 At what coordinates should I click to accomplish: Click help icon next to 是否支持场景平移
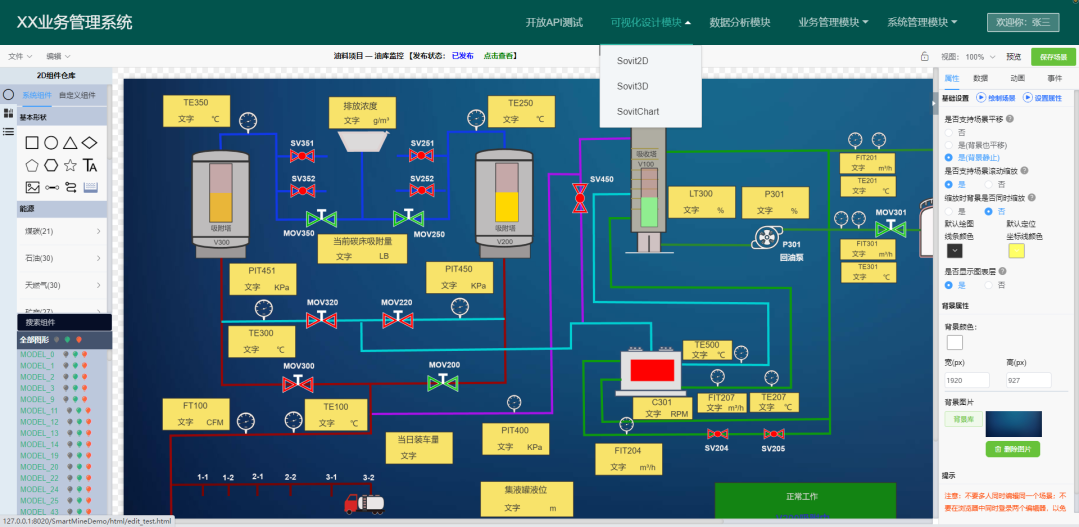tap(1009, 119)
